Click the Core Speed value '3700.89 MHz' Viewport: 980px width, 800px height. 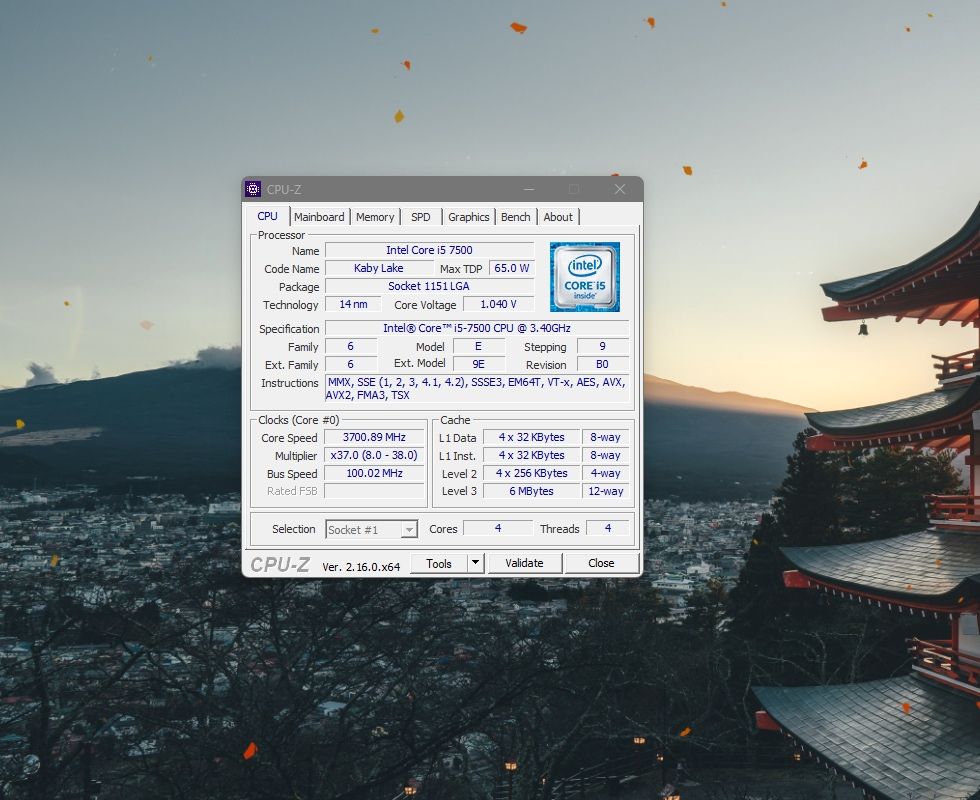(x=374, y=438)
